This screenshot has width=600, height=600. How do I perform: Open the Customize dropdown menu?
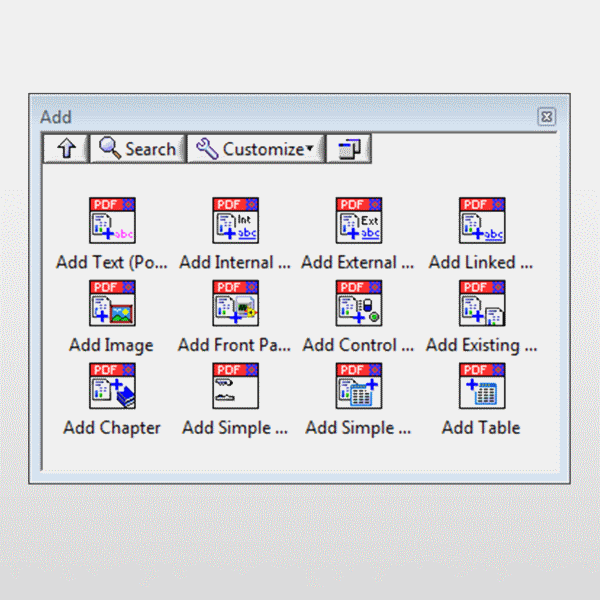coord(256,148)
